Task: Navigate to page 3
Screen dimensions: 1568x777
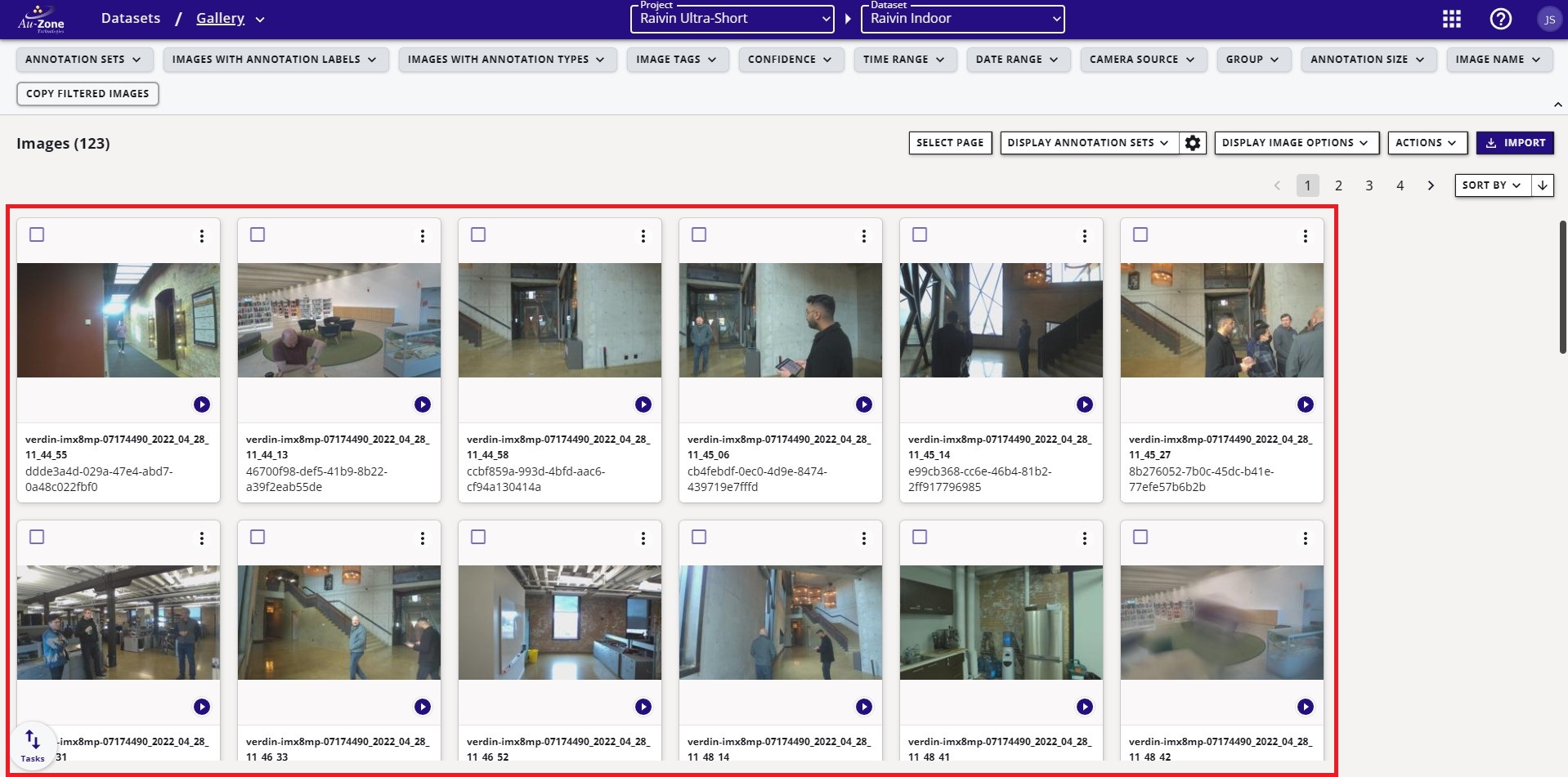Action: [1369, 185]
